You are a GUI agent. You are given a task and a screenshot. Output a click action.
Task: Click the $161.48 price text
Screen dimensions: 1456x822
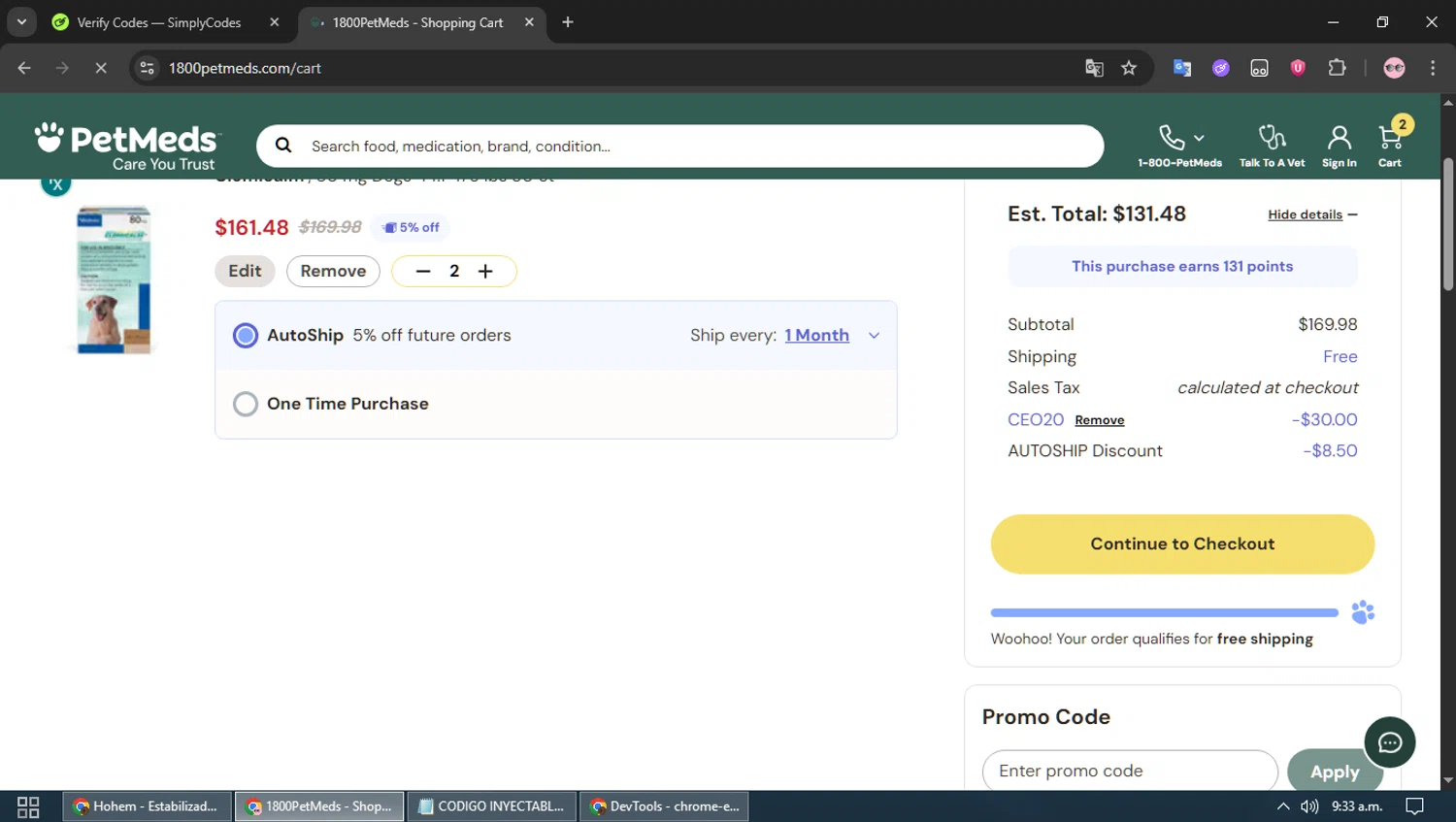pos(251,227)
